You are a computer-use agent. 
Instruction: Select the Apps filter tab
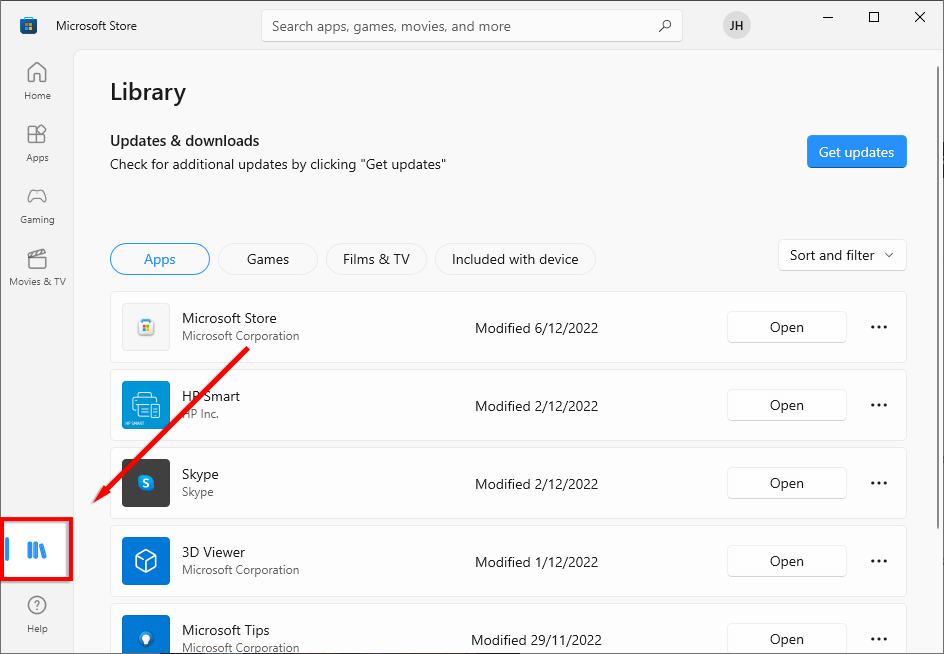pyautogui.click(x=160, y=259)
